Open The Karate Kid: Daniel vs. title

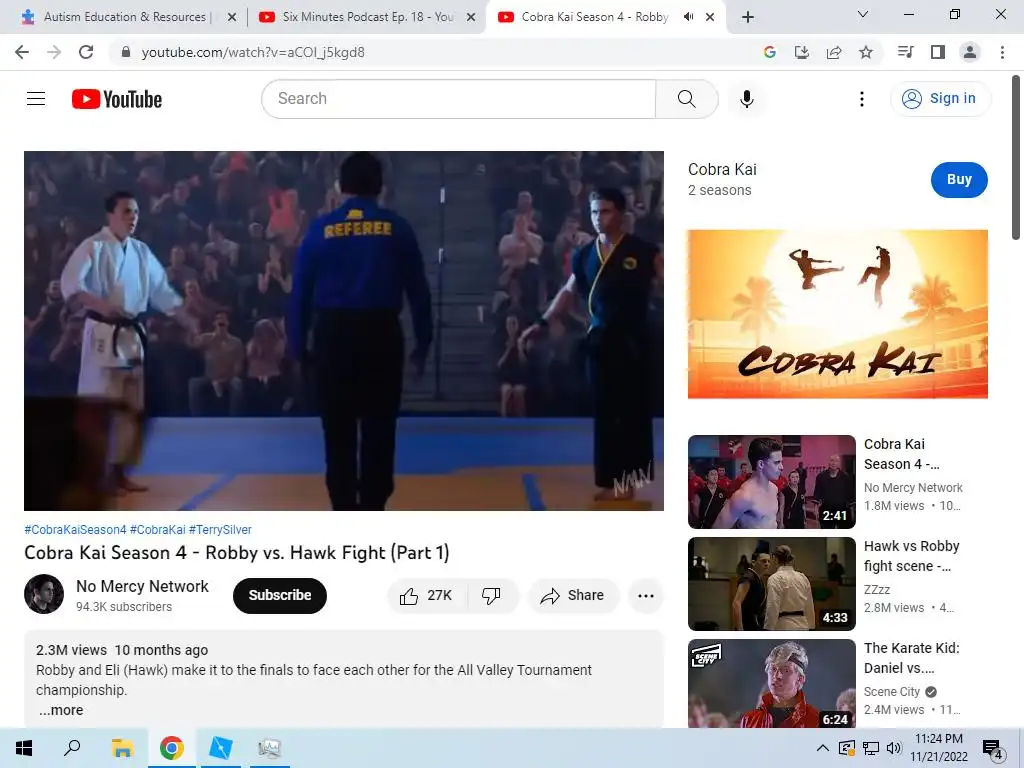coord(912,658)
